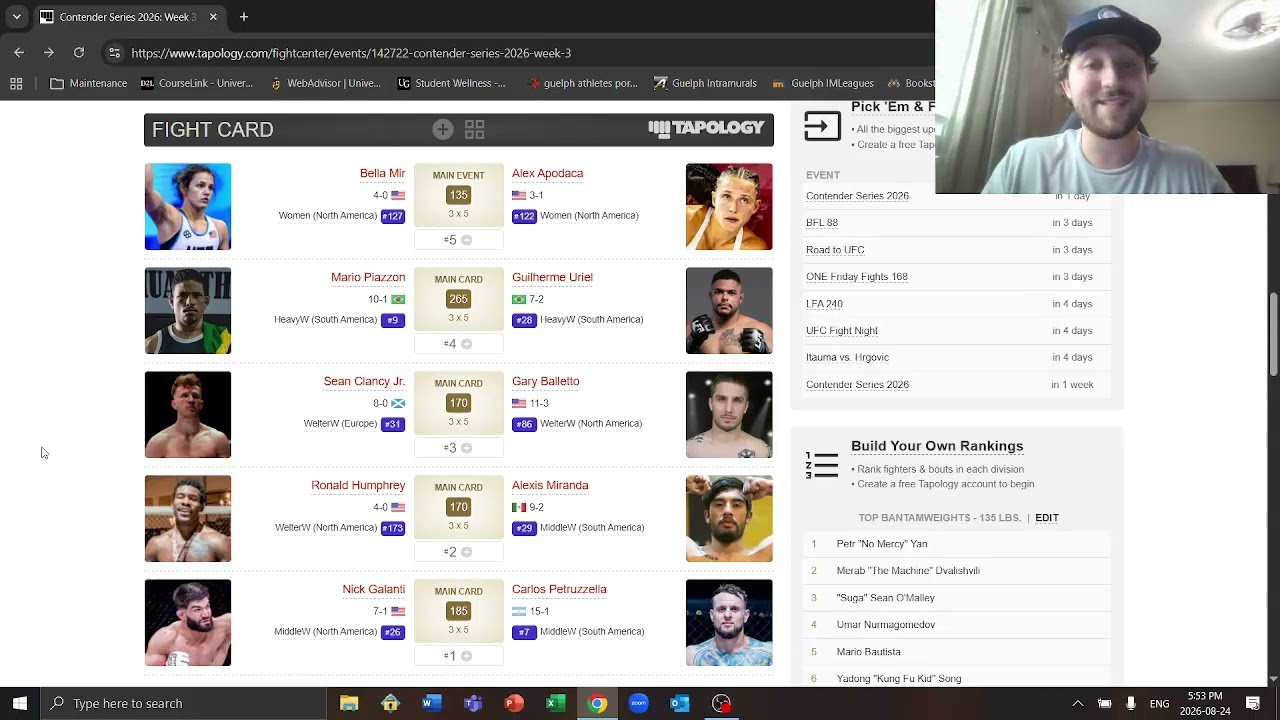The width and height of the screenshot is (1280, 720).
Task: Click Bella Mir's fighter photo
Action: click(188, 207)
